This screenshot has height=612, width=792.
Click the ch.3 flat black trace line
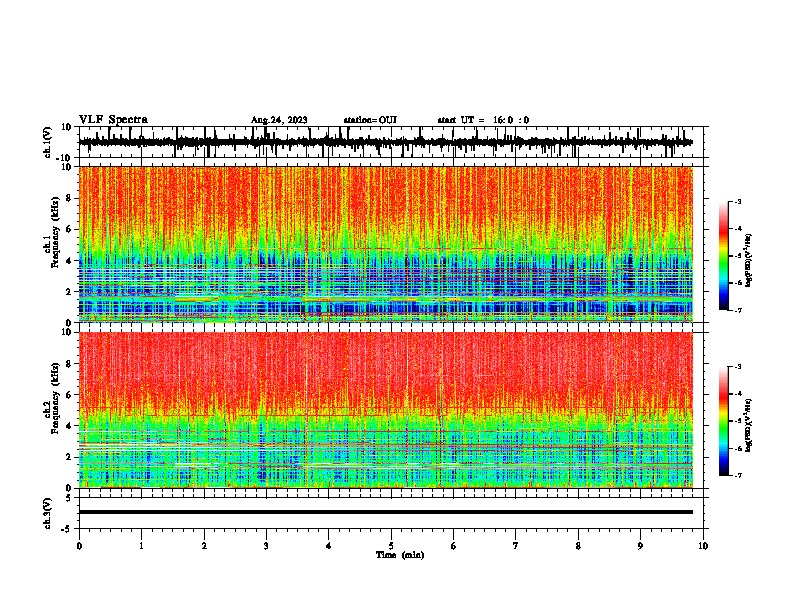click(385, 512)
